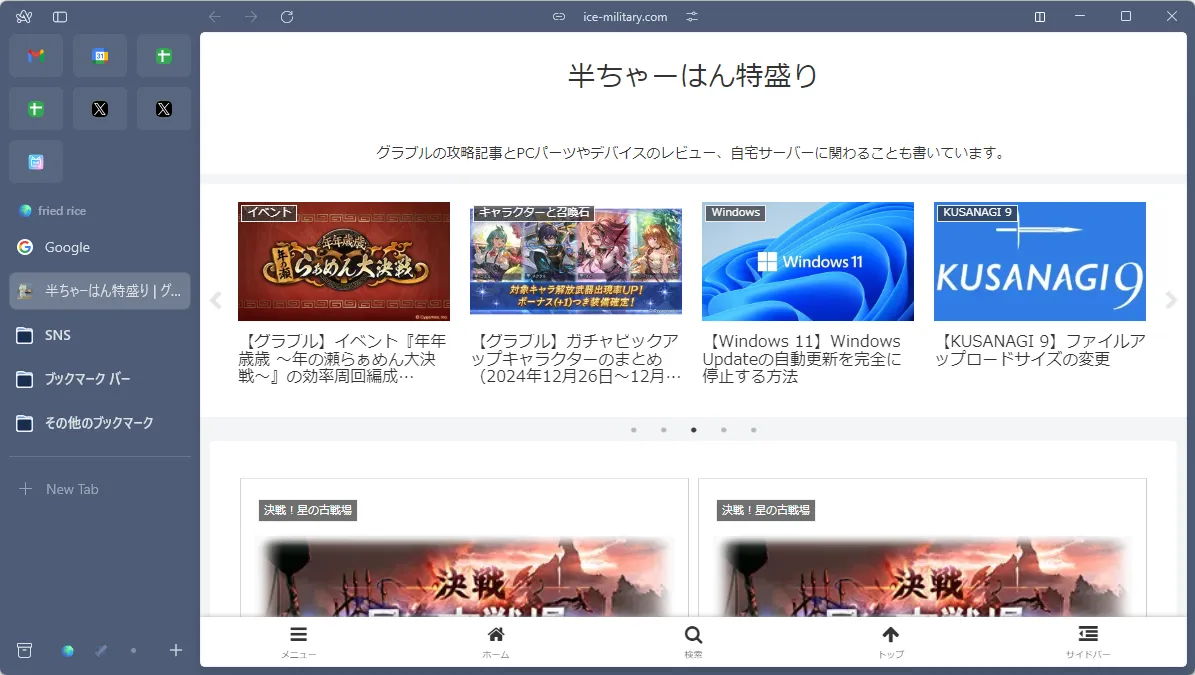Copy page URL via link icon

(559, 17)
